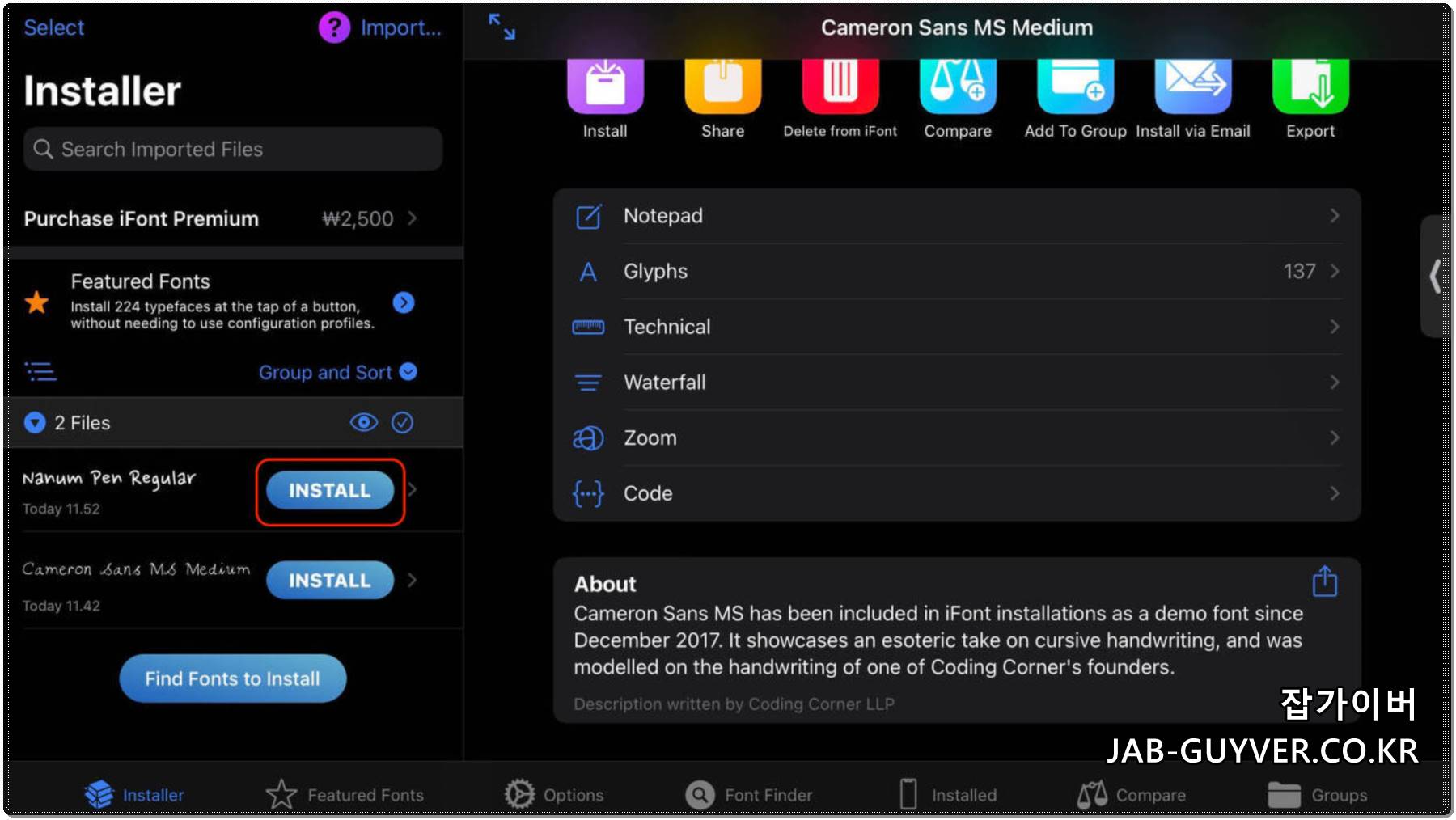Switch to the Groups tab
Screen dimensions: 1456x820
point(1318,794)
